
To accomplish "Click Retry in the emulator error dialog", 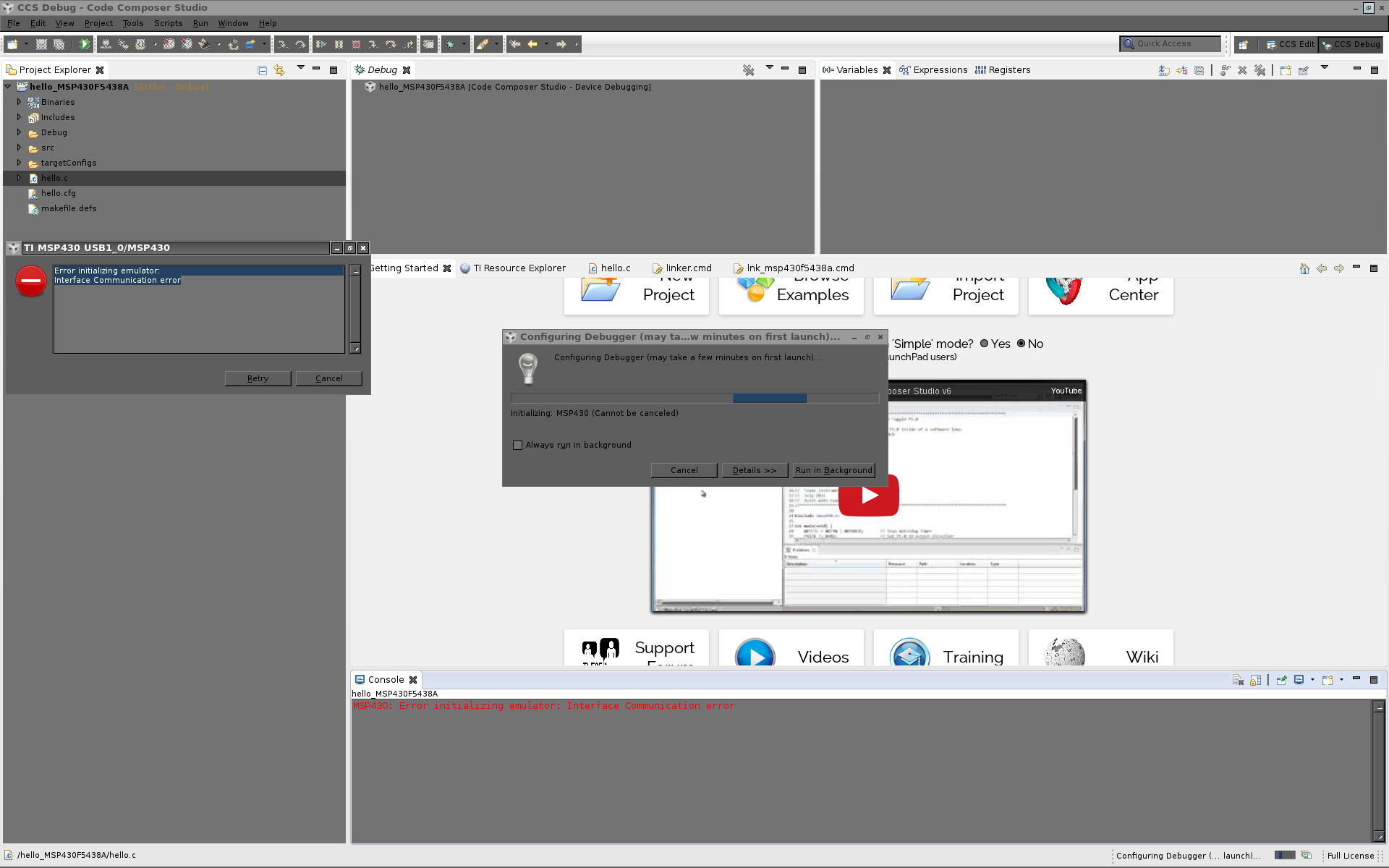I will pyautogui.click(x=258, y=378).
